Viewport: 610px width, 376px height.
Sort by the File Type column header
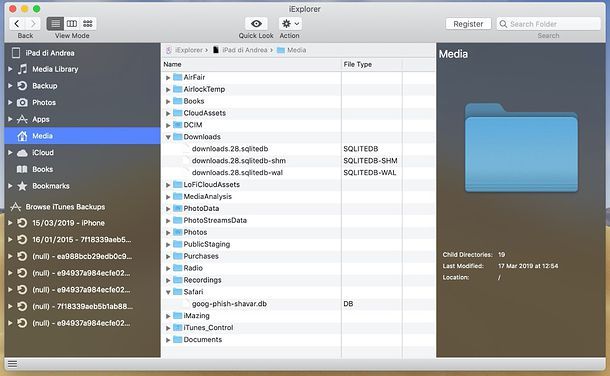point(372,65)
